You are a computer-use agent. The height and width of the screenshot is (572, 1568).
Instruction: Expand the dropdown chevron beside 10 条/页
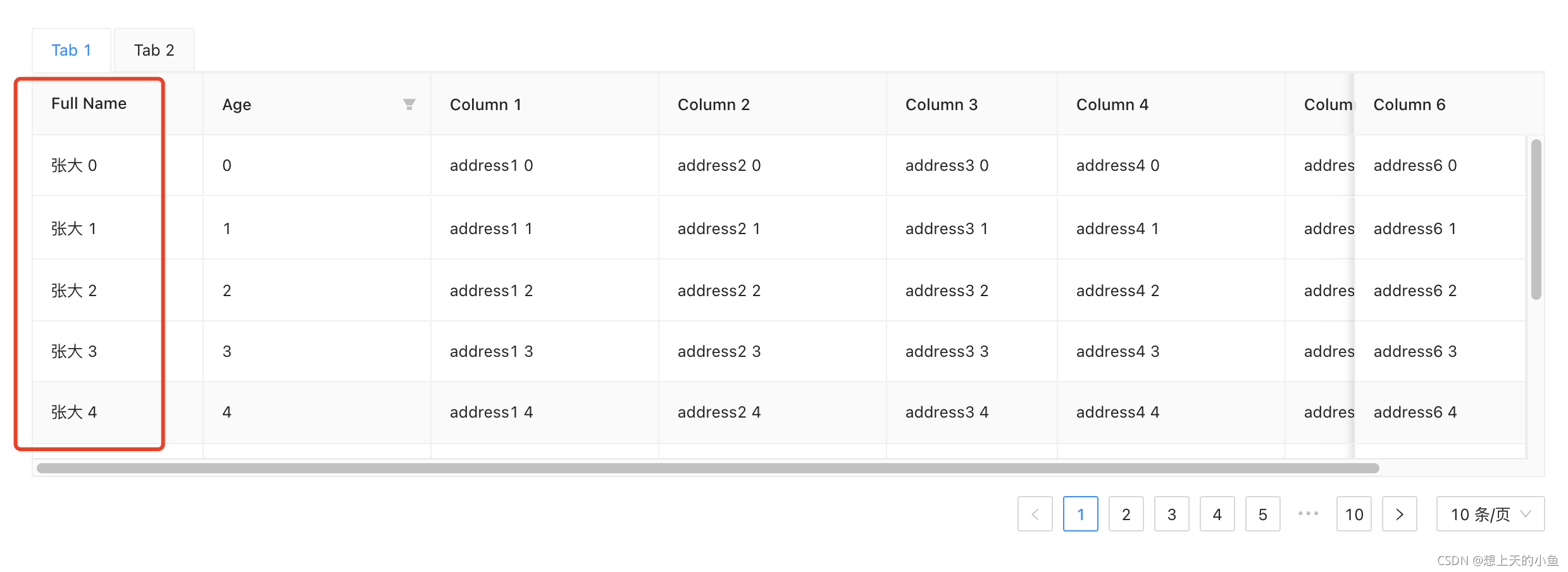(1525, 514)
